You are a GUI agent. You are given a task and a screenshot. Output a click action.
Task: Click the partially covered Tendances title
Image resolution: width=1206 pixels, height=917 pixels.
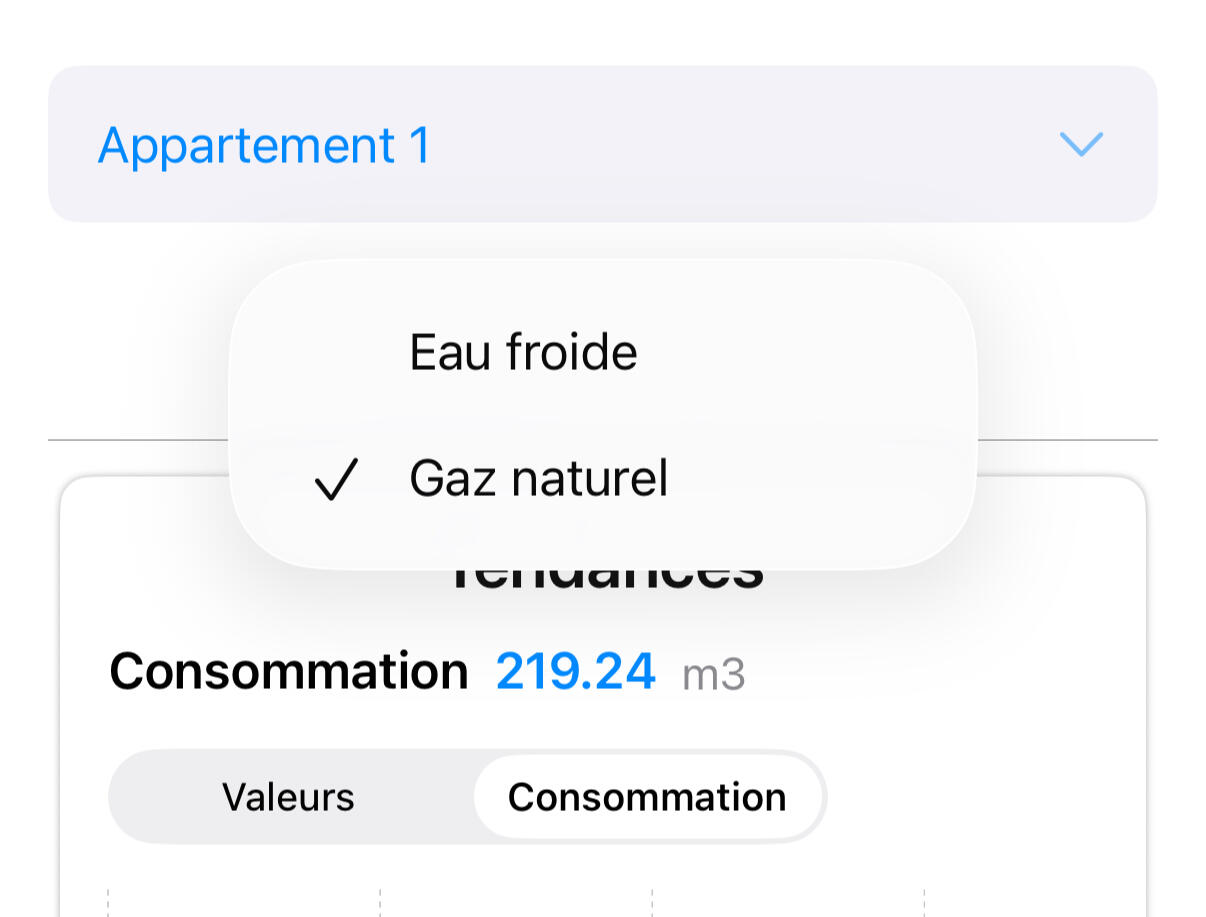[606, 582]
